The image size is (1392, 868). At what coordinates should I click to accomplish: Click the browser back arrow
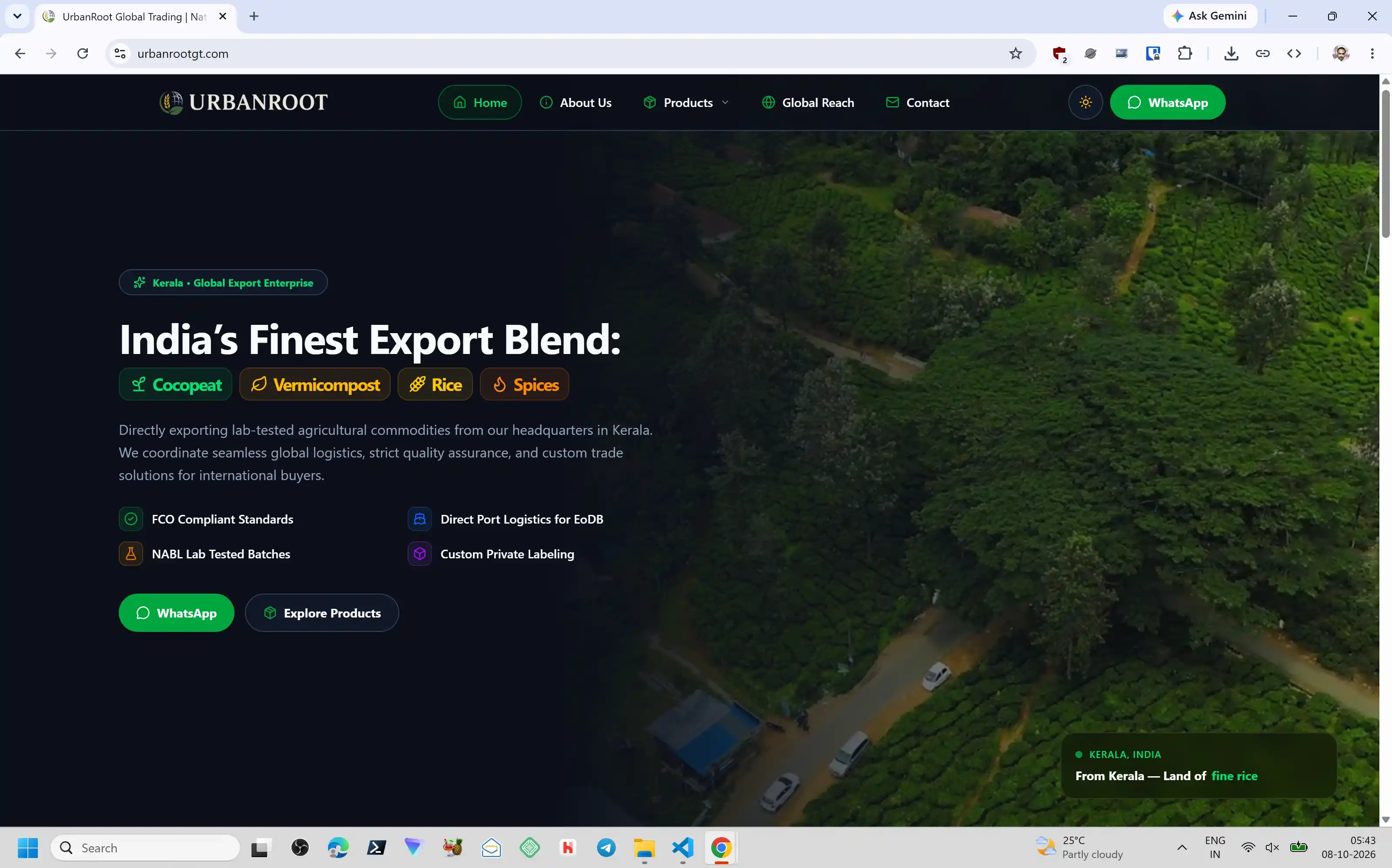(x=20, y=53)
